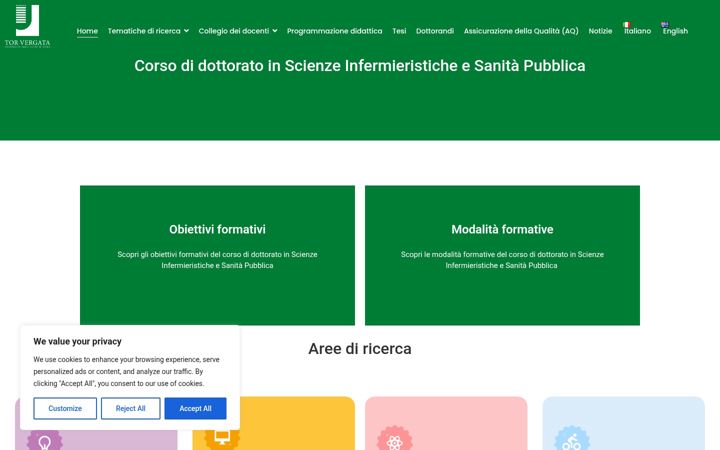The image size is (720, 450).
Task: Open the Home menu item
Action: 87,31
